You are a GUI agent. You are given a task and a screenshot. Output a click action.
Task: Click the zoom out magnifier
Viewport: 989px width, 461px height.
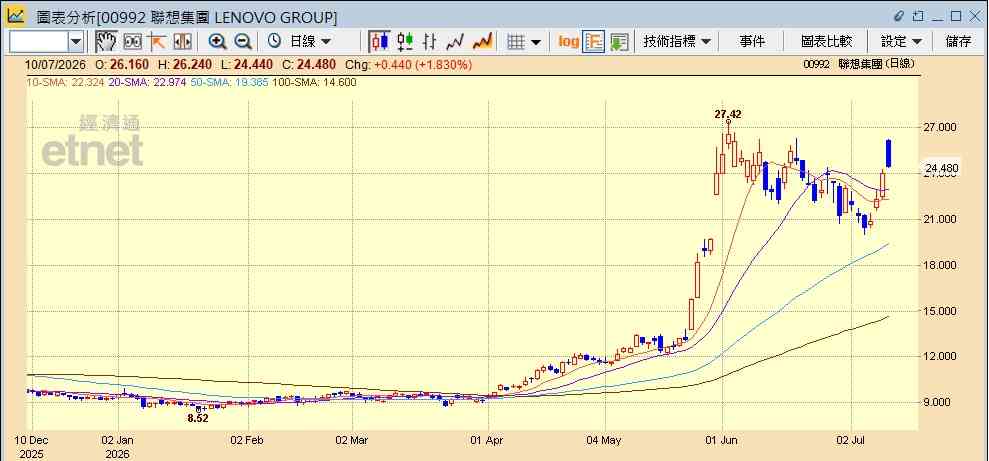243,42
